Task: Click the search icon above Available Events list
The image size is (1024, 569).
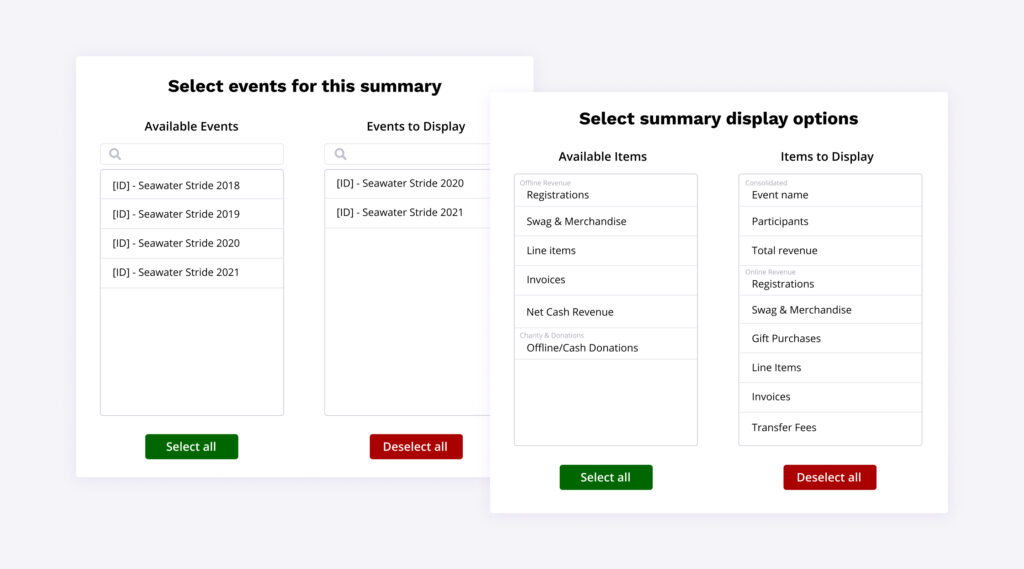Action: (x=115, y=154)
